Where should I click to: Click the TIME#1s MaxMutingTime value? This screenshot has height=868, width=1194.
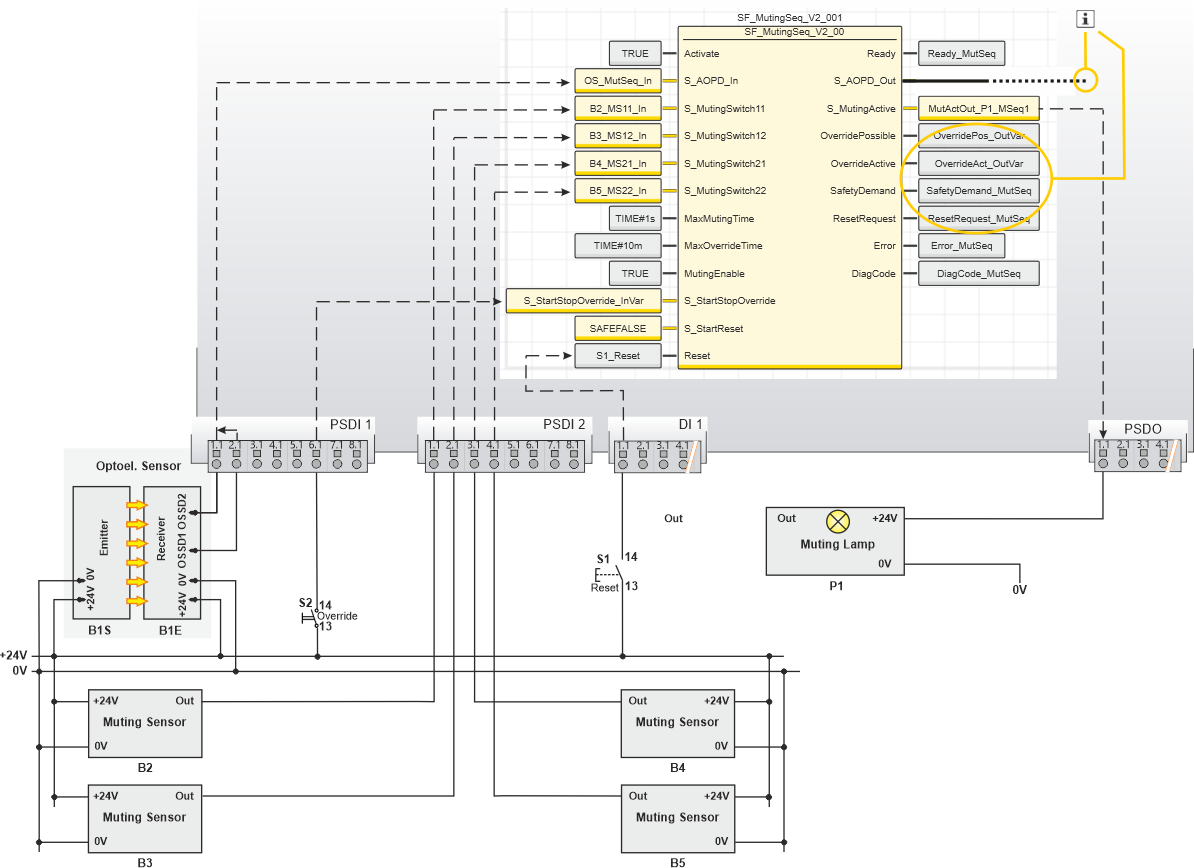635,218
